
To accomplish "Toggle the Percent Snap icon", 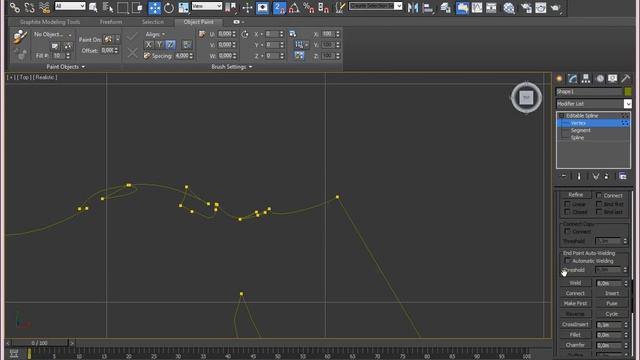I will click(309, 7).
